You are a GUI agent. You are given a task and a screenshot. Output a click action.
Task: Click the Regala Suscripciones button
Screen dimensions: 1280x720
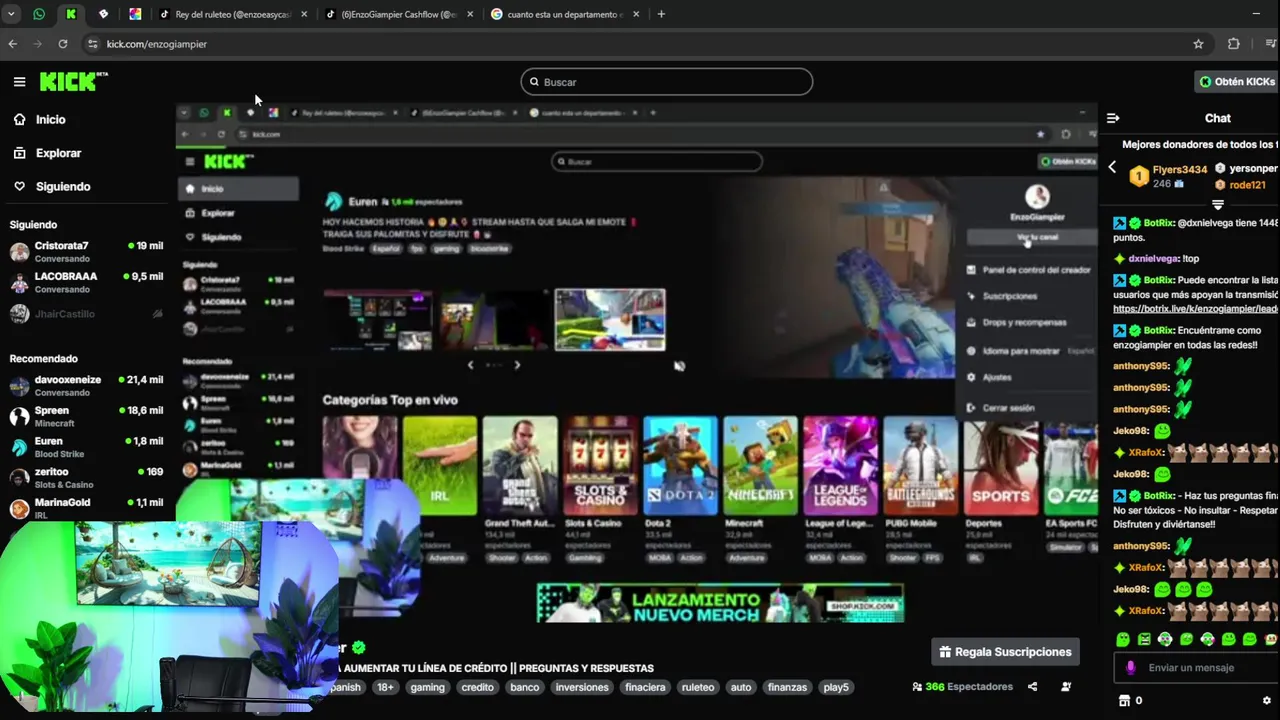(x=1005, y=652)
